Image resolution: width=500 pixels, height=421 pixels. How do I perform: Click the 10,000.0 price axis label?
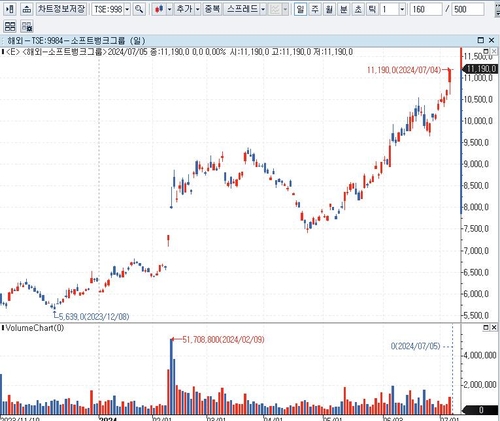(478, 121)
